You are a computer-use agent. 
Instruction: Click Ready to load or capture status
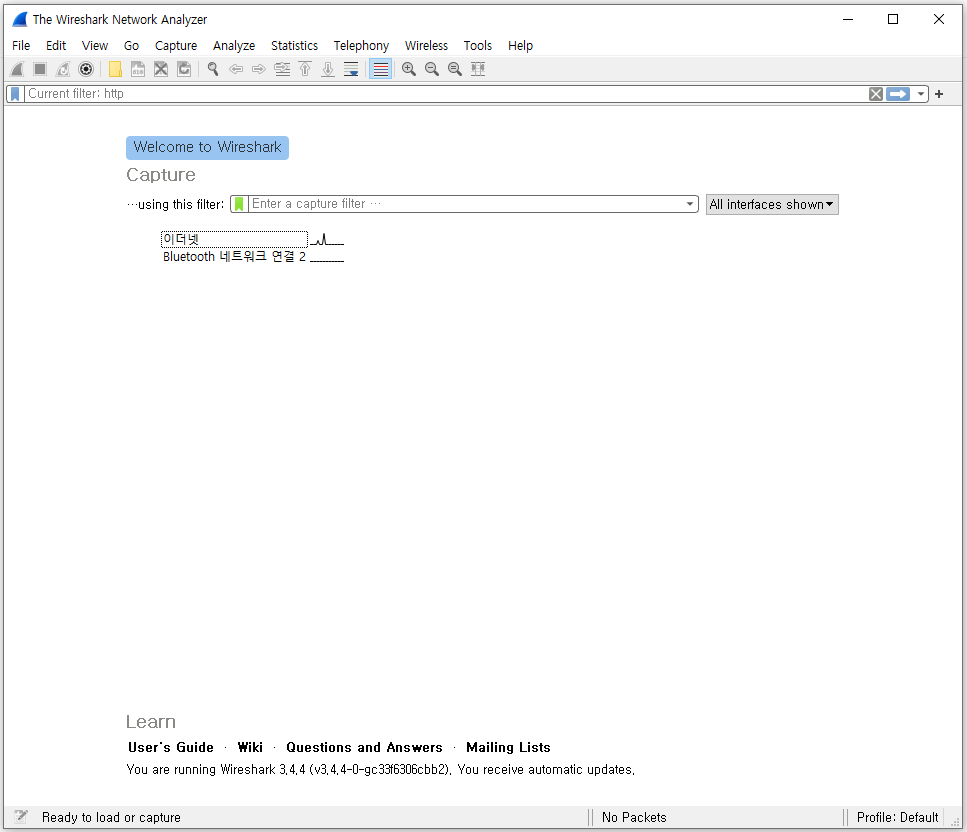(x=111, y=817)
